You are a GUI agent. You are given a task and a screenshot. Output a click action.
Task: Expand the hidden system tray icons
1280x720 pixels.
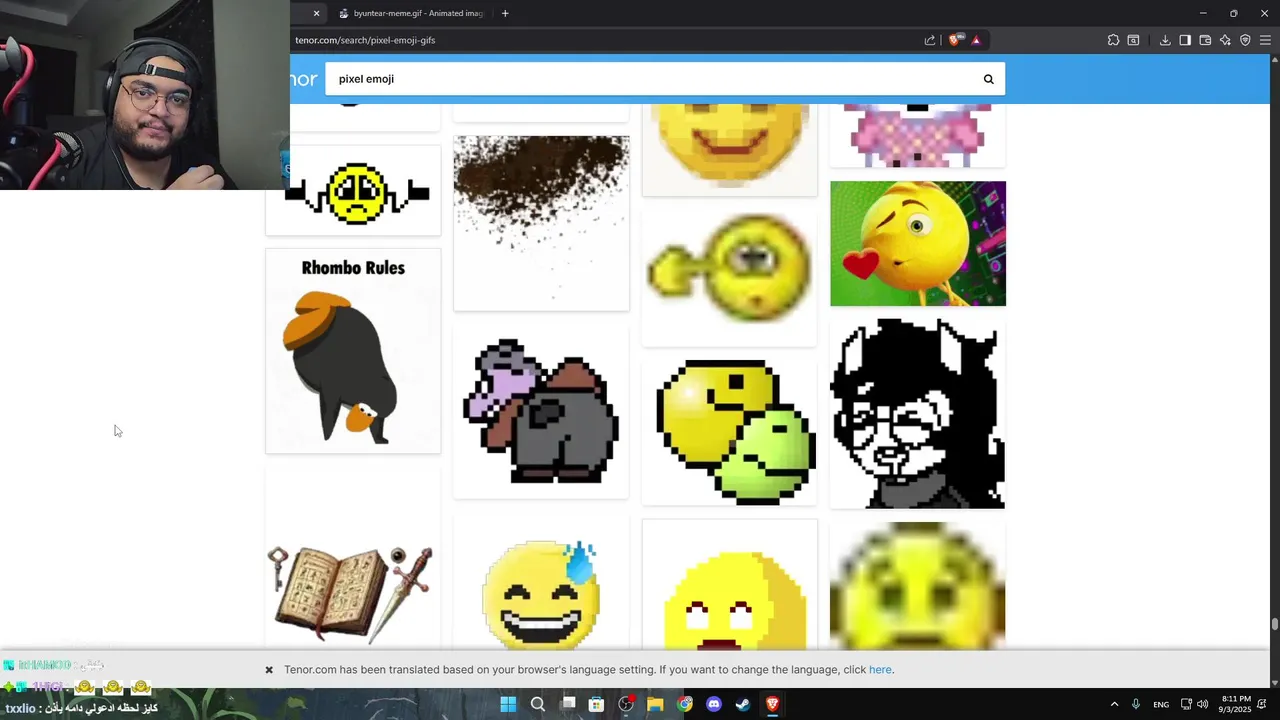point(1114,704)
